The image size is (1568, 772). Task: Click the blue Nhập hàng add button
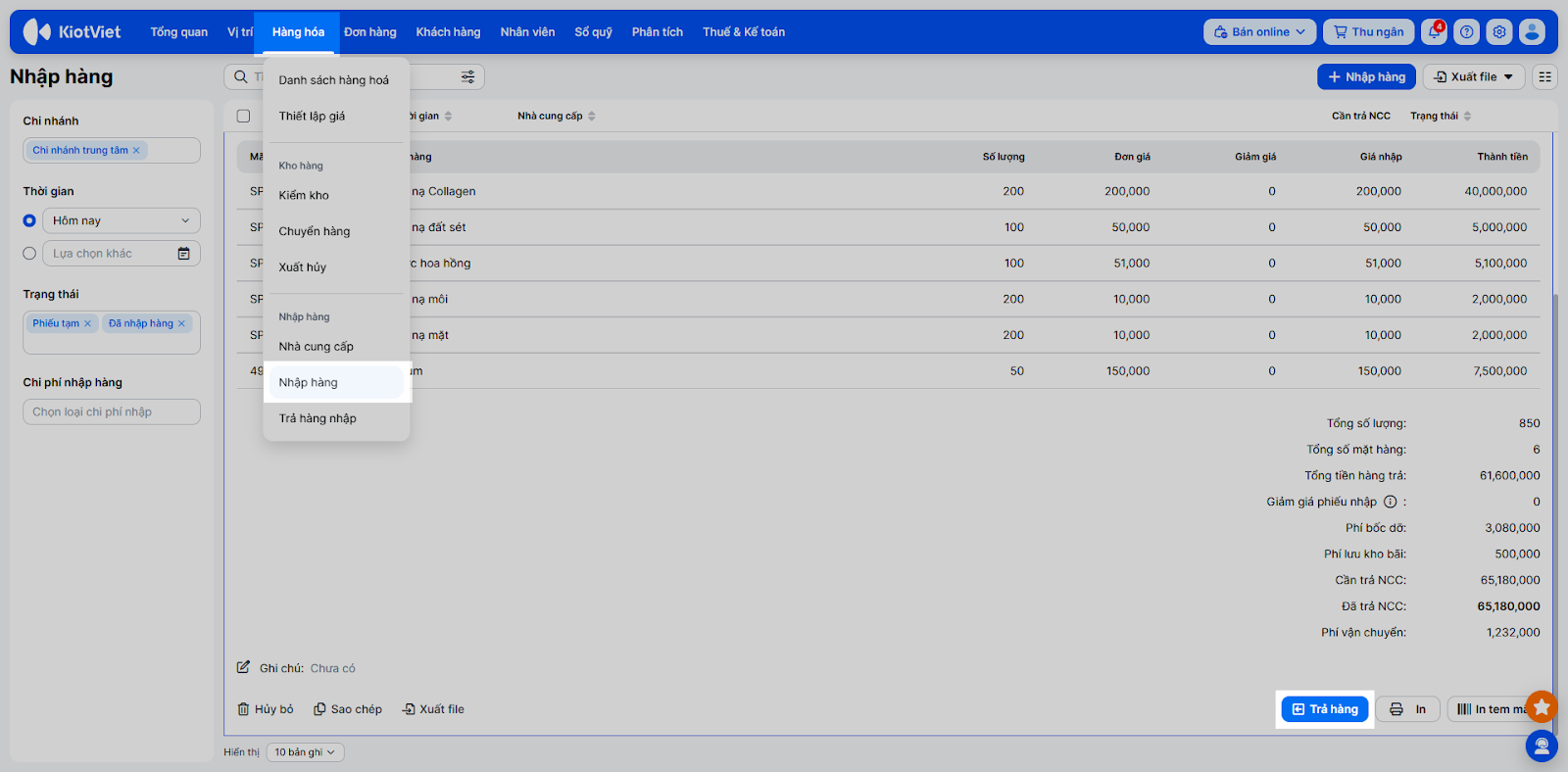[1366, 76]
